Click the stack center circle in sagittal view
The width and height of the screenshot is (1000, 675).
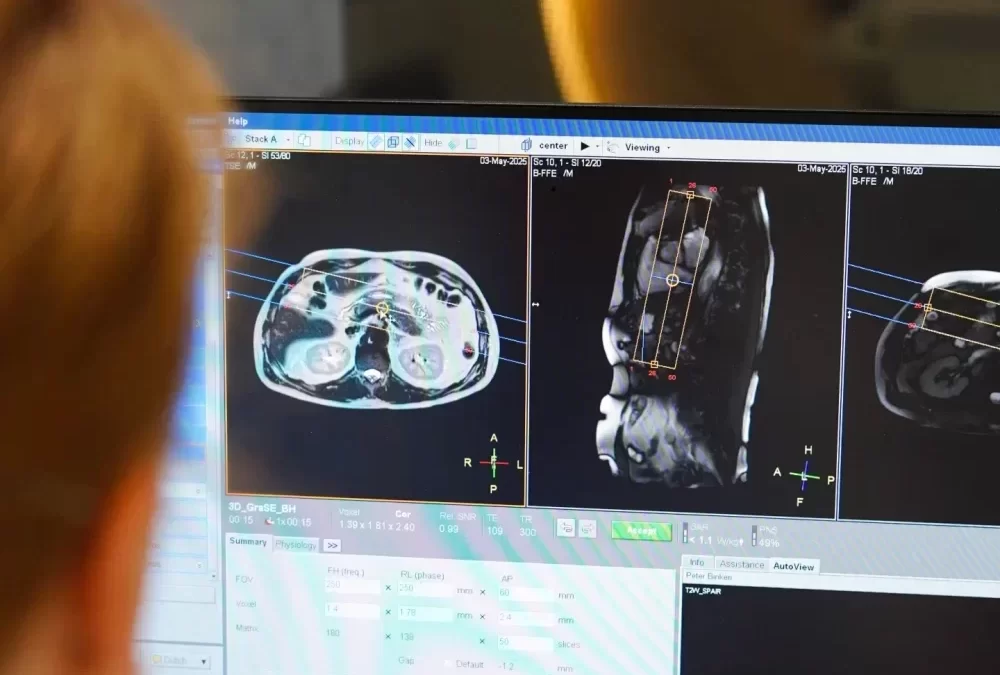[x=672, y=279]
